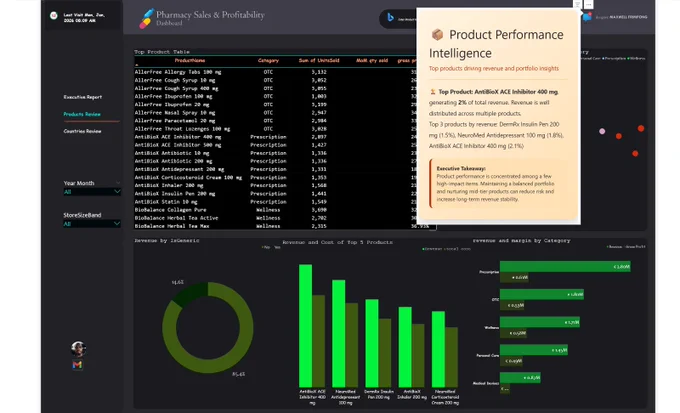Select the AllerFree Paracetamol 20 mg row

pyautogui.click(x=275, y=121)
